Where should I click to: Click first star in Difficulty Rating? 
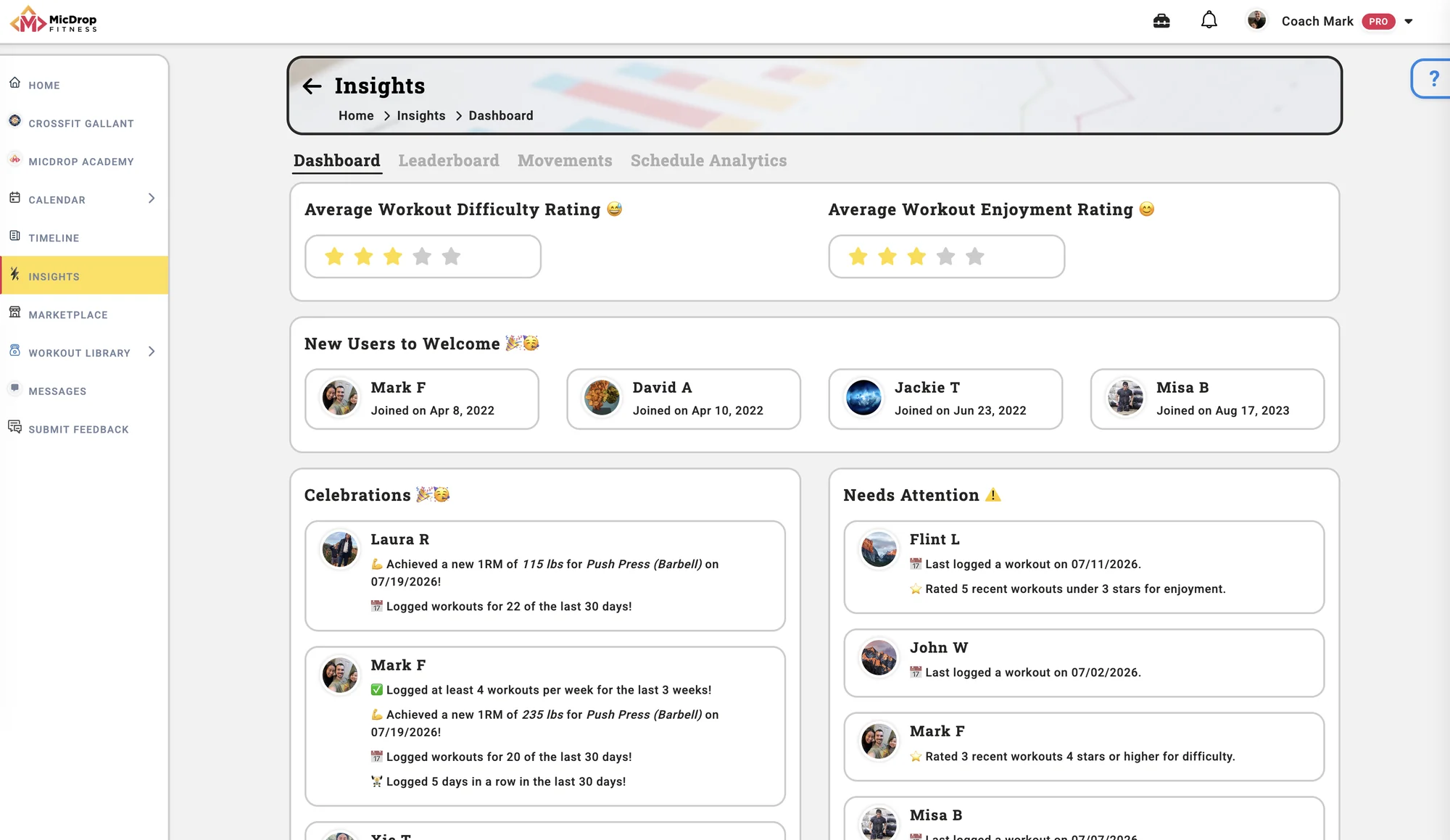[x=334, y=256]
